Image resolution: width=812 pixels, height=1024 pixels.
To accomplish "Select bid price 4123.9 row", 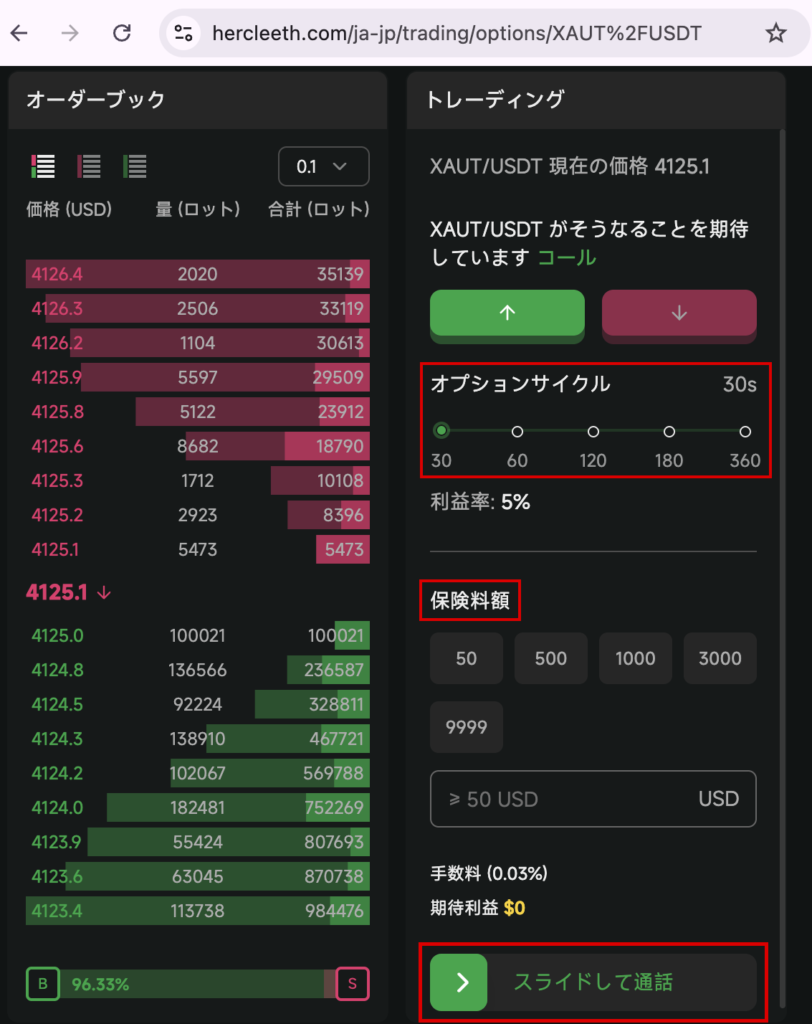I will (x=198, y=842).
